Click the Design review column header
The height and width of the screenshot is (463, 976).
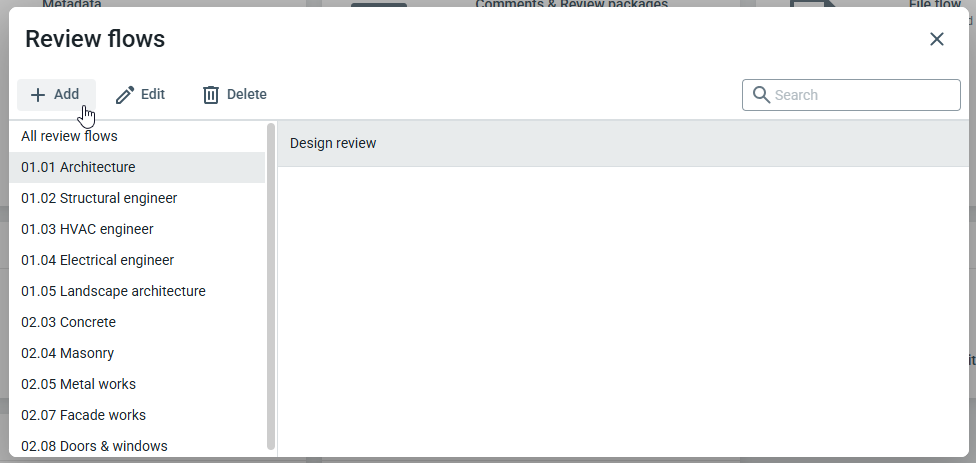coord(333,143)
